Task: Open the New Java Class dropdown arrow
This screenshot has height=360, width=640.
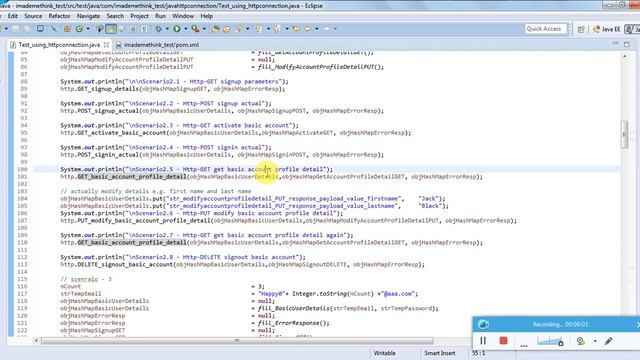Action: click(88, 29)
